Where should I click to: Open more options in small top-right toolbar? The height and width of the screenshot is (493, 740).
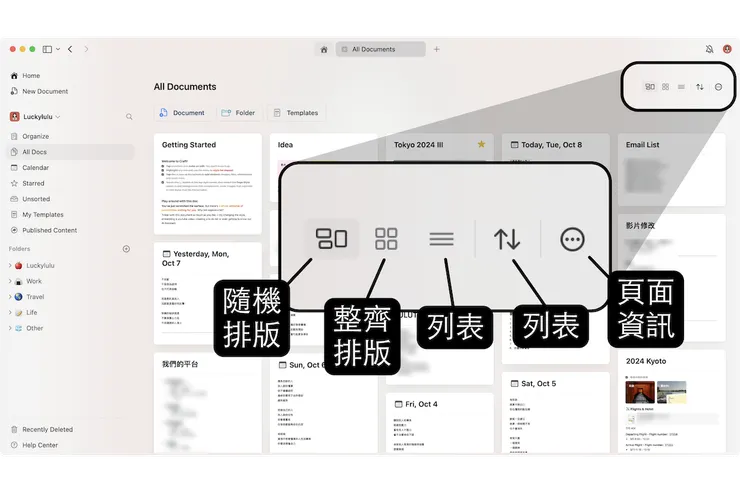click(x=718, y=87)
